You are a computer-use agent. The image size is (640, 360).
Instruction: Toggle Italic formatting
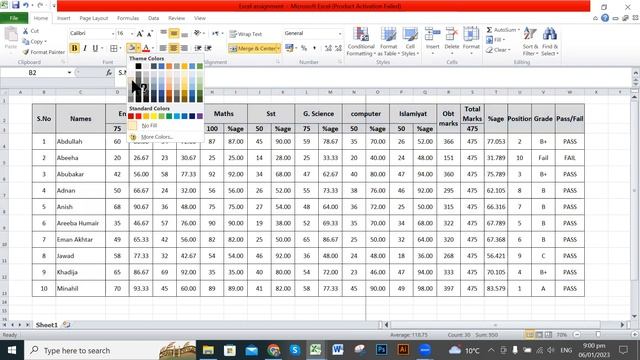point(85,48)
